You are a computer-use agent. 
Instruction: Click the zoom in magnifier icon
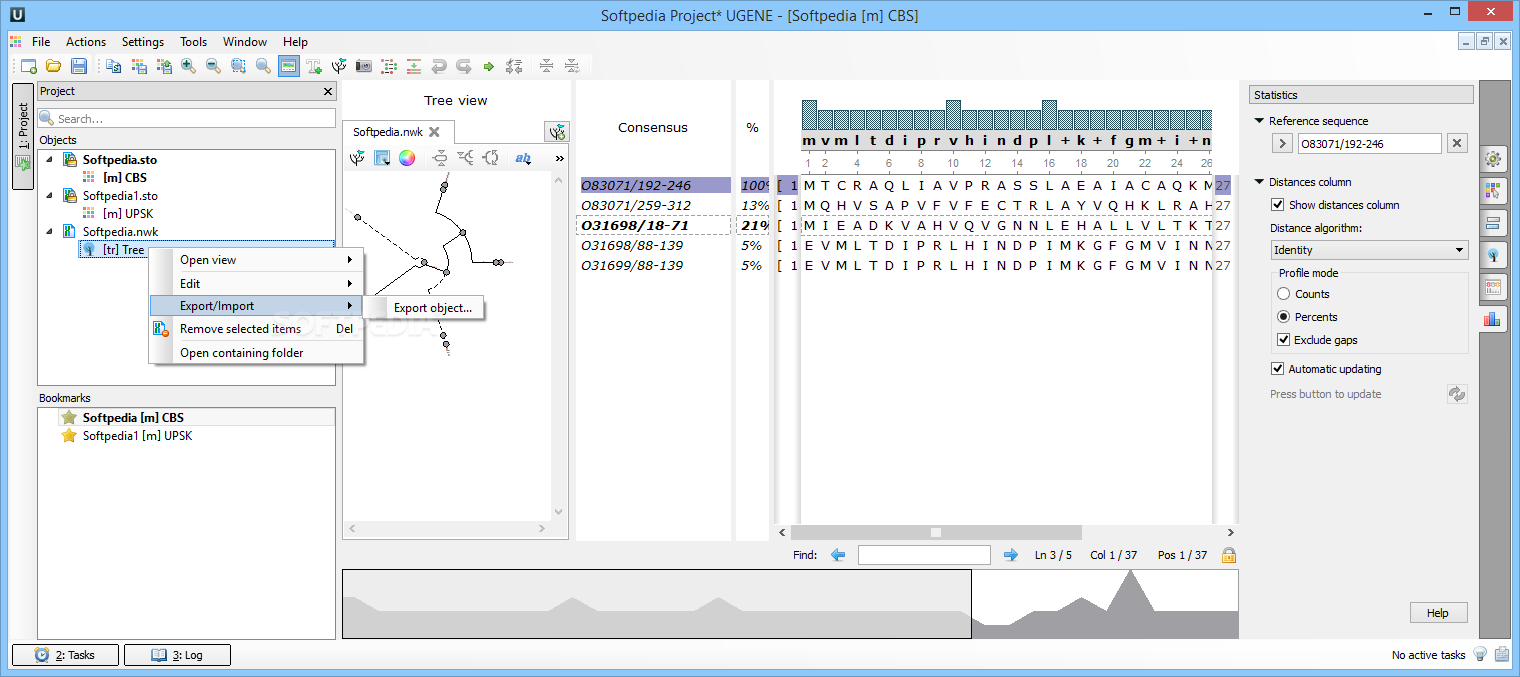188,66
